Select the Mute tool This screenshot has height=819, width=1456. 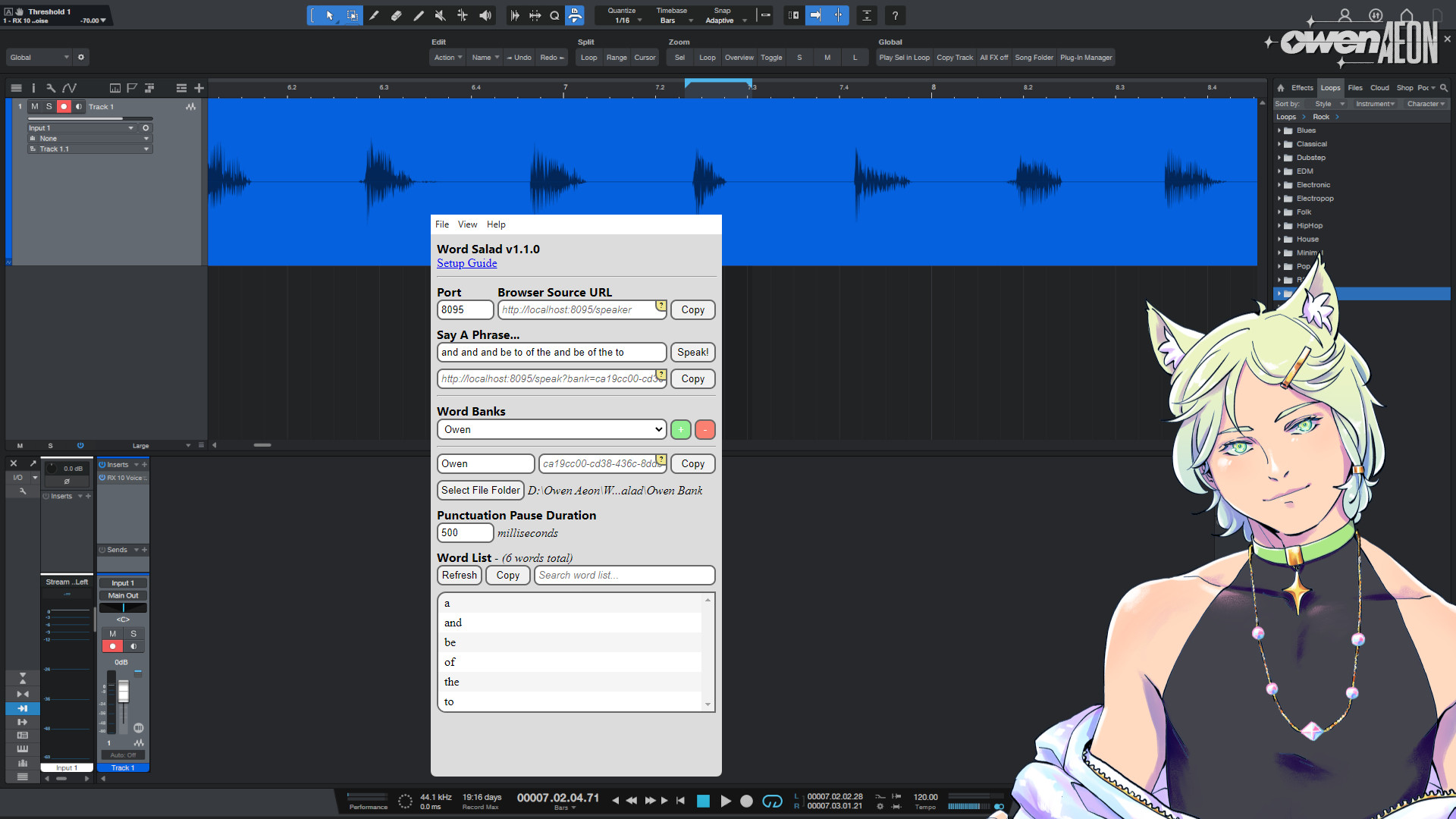tap(440, 15)
